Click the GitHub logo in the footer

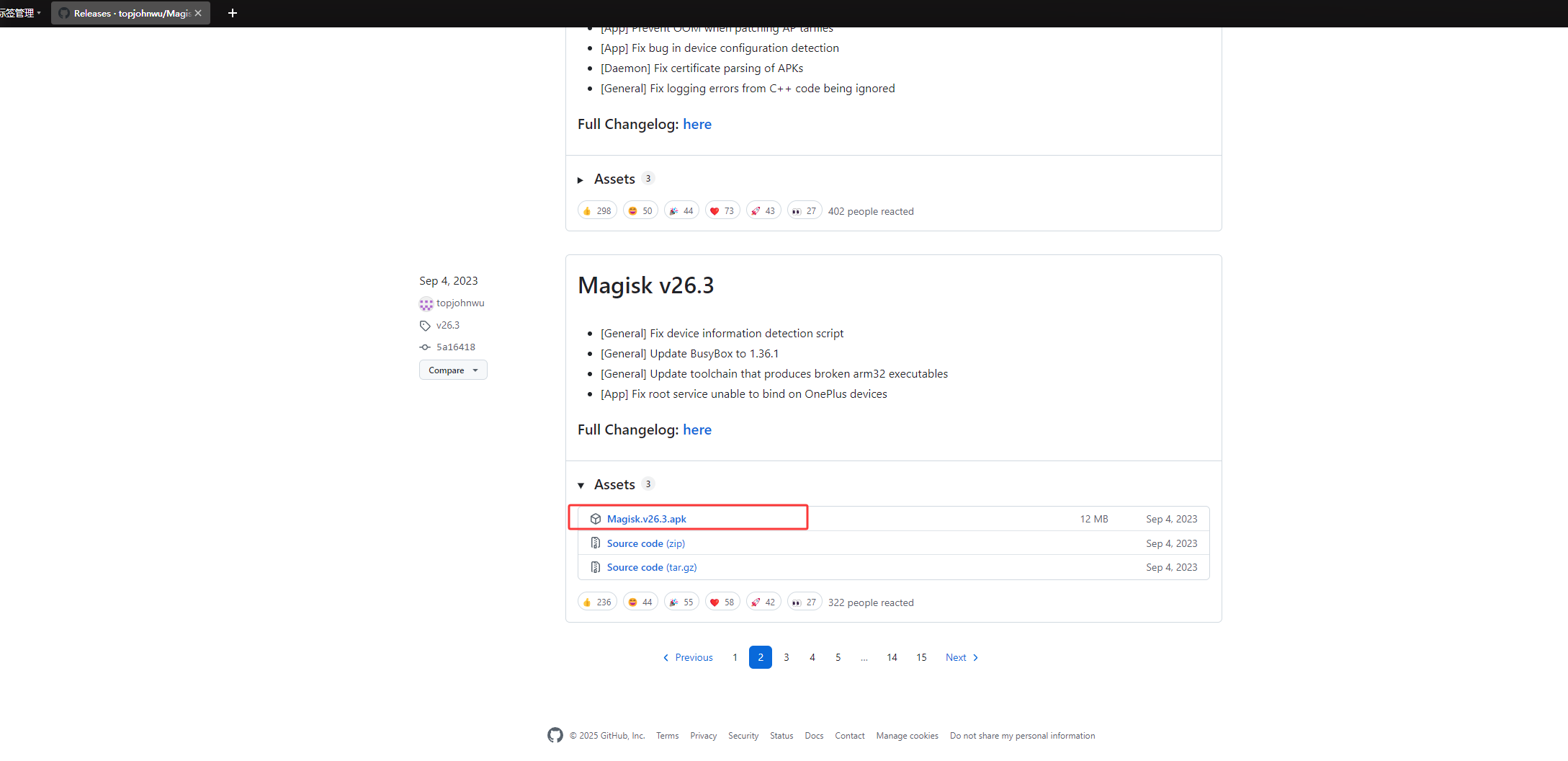point(555,735)
